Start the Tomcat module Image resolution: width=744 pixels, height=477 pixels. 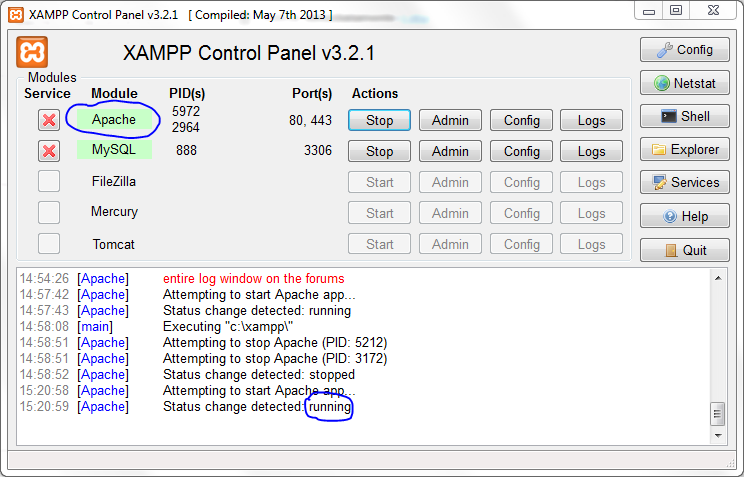[379, 244]
